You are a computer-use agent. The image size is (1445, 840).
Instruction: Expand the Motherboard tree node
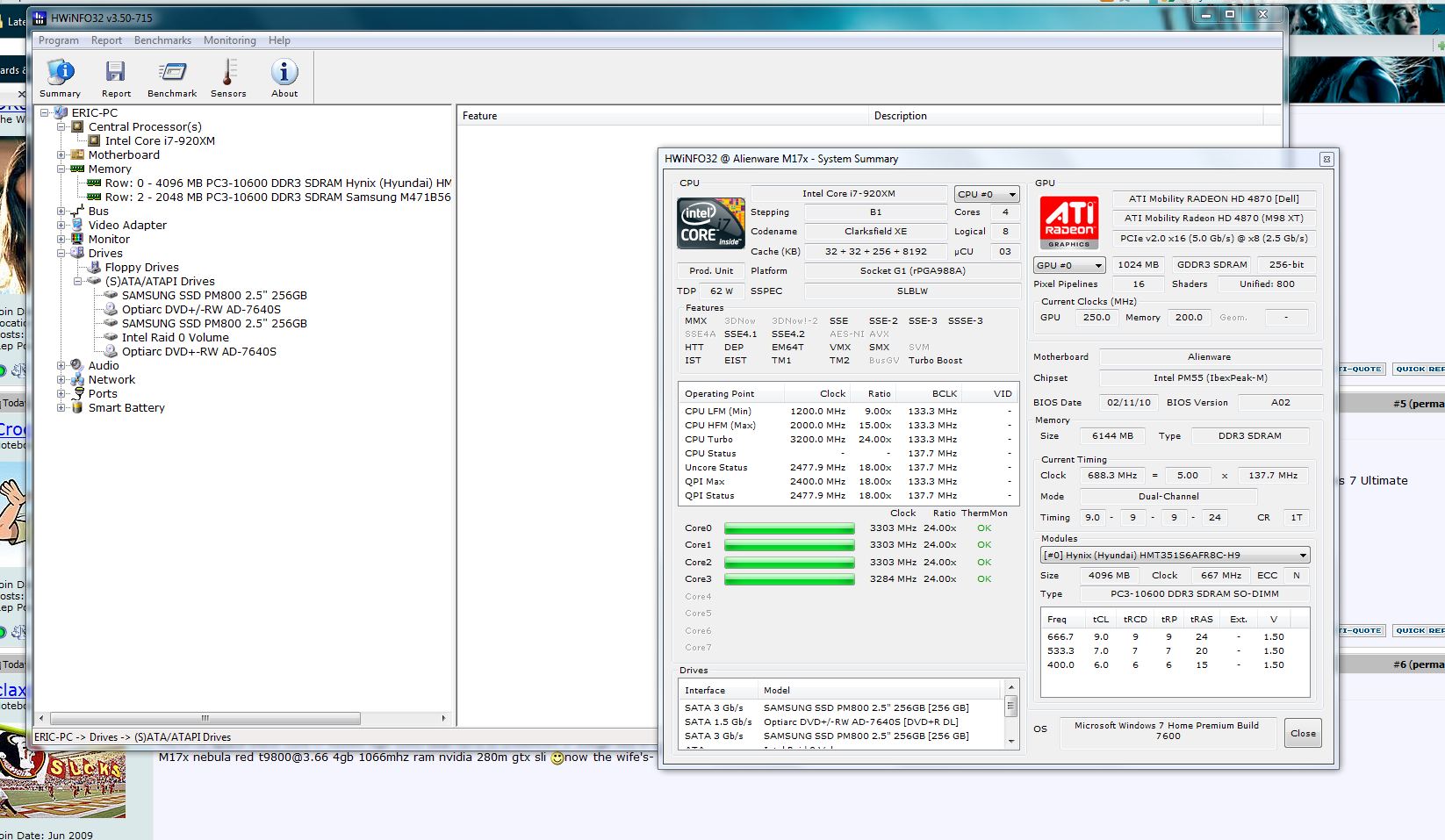pos(61,154)
